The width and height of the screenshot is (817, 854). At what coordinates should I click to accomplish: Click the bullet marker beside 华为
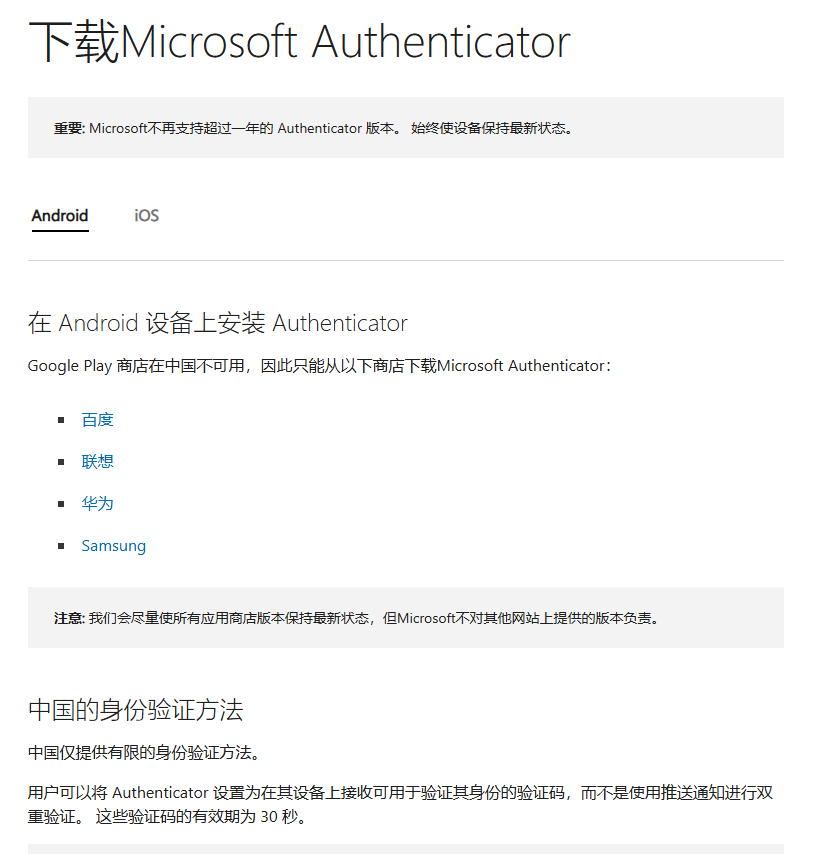(x=61, y=504)
